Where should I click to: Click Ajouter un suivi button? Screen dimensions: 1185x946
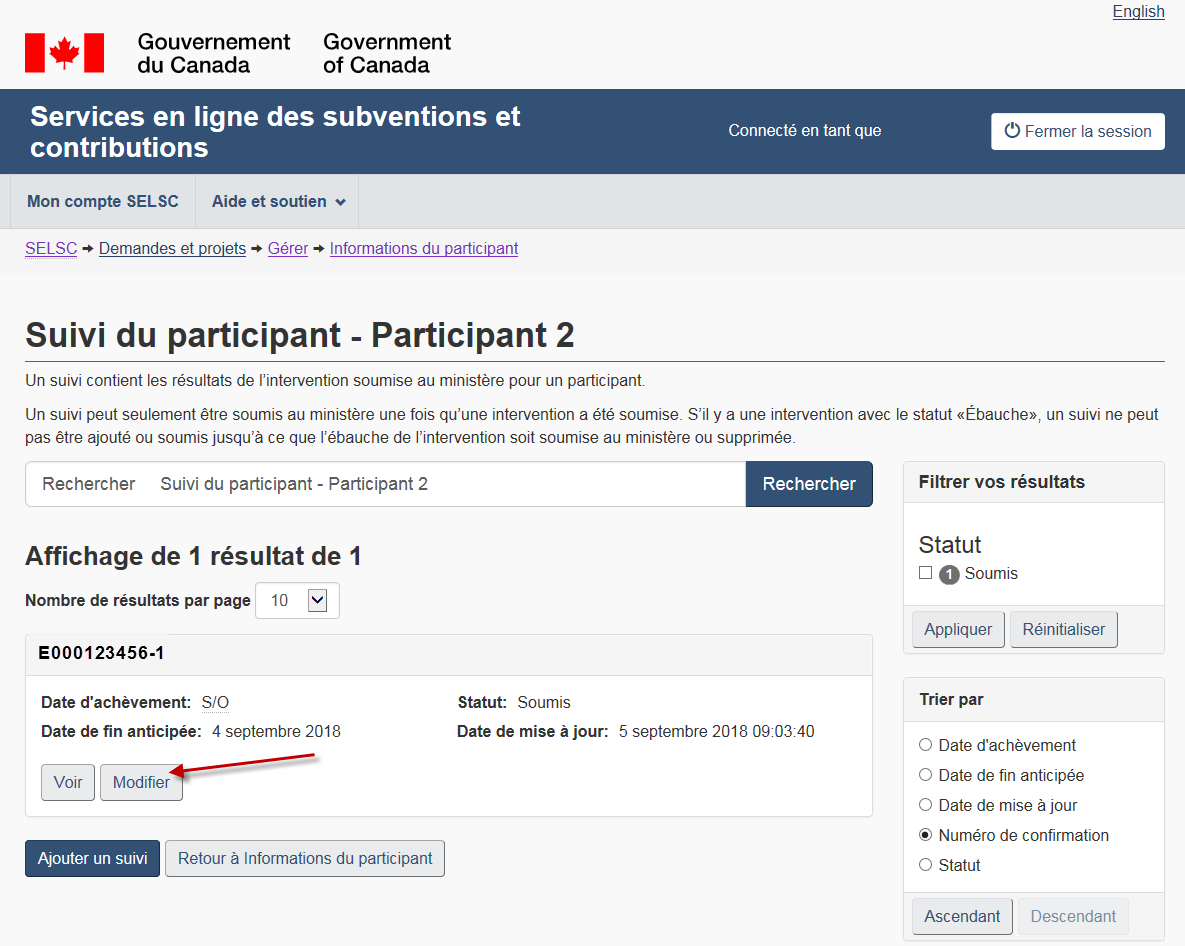tap(92, 859)
